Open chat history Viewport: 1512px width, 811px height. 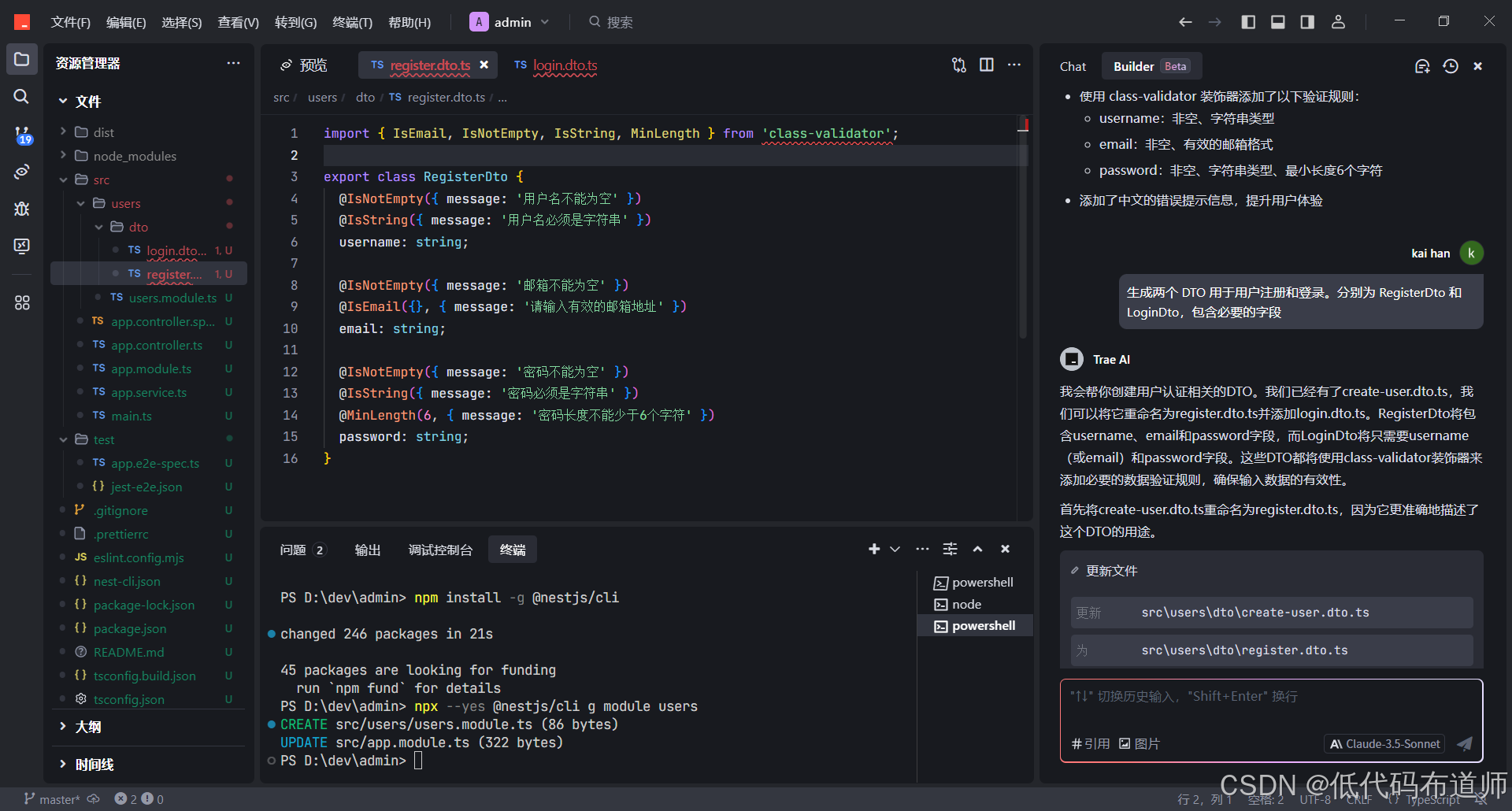coord(1451,66)
